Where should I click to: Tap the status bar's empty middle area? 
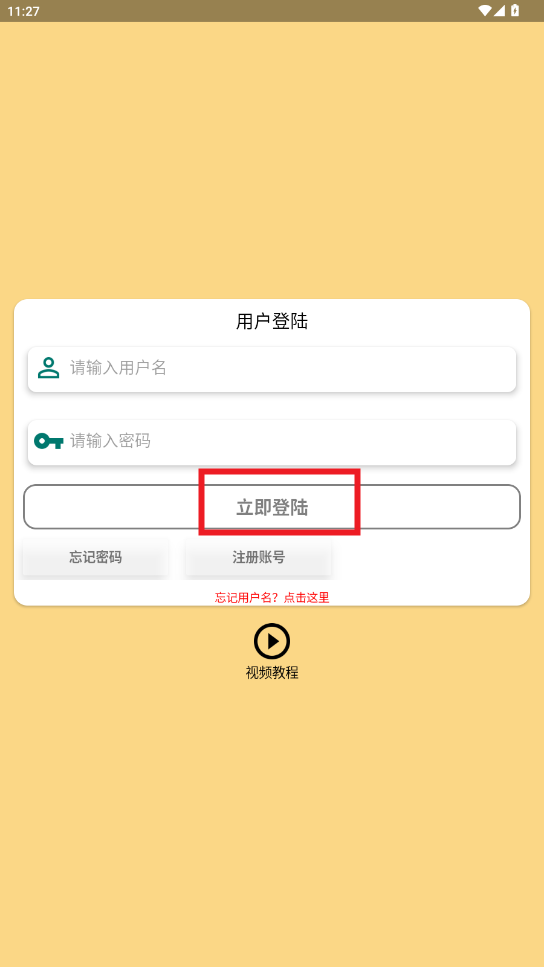tap(259, 11)
